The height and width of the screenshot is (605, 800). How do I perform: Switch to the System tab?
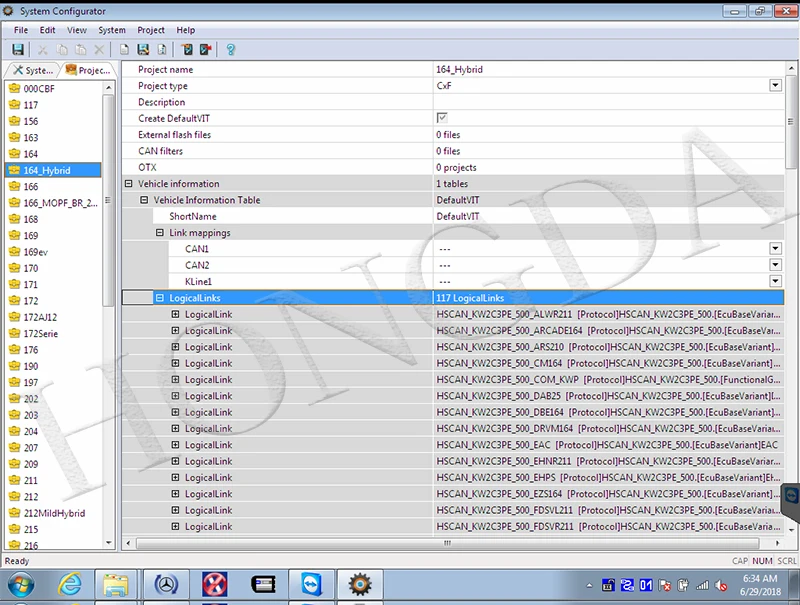click(32, 70)
